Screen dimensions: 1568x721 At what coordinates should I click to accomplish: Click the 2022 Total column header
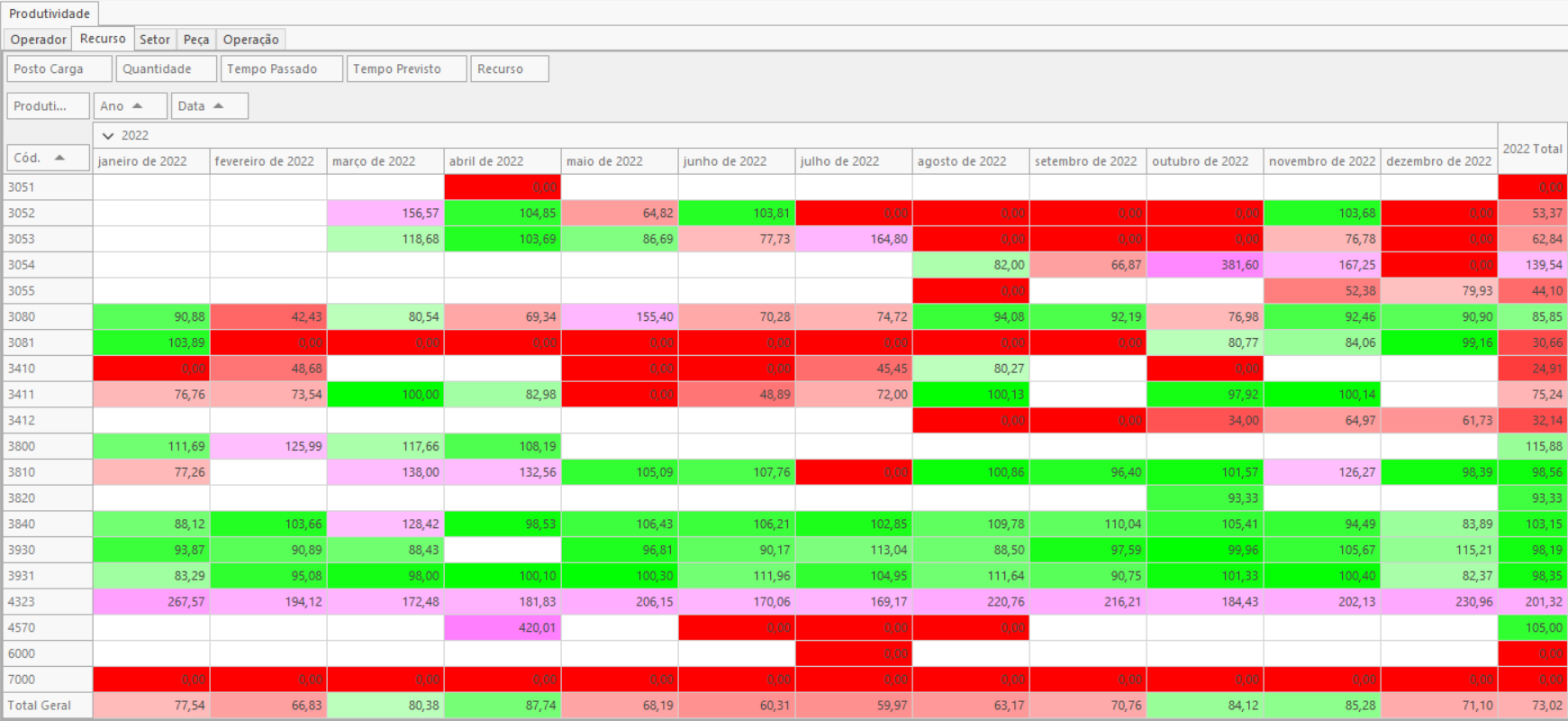pyautogui.click(x=1532, y=149)
